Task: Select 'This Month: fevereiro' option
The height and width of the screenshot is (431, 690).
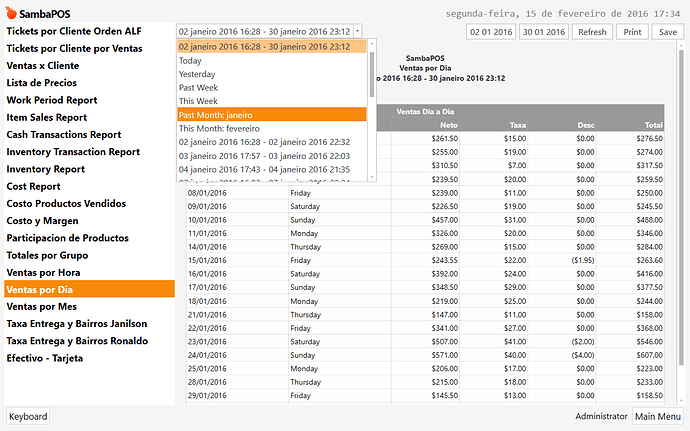Action: 272,129
